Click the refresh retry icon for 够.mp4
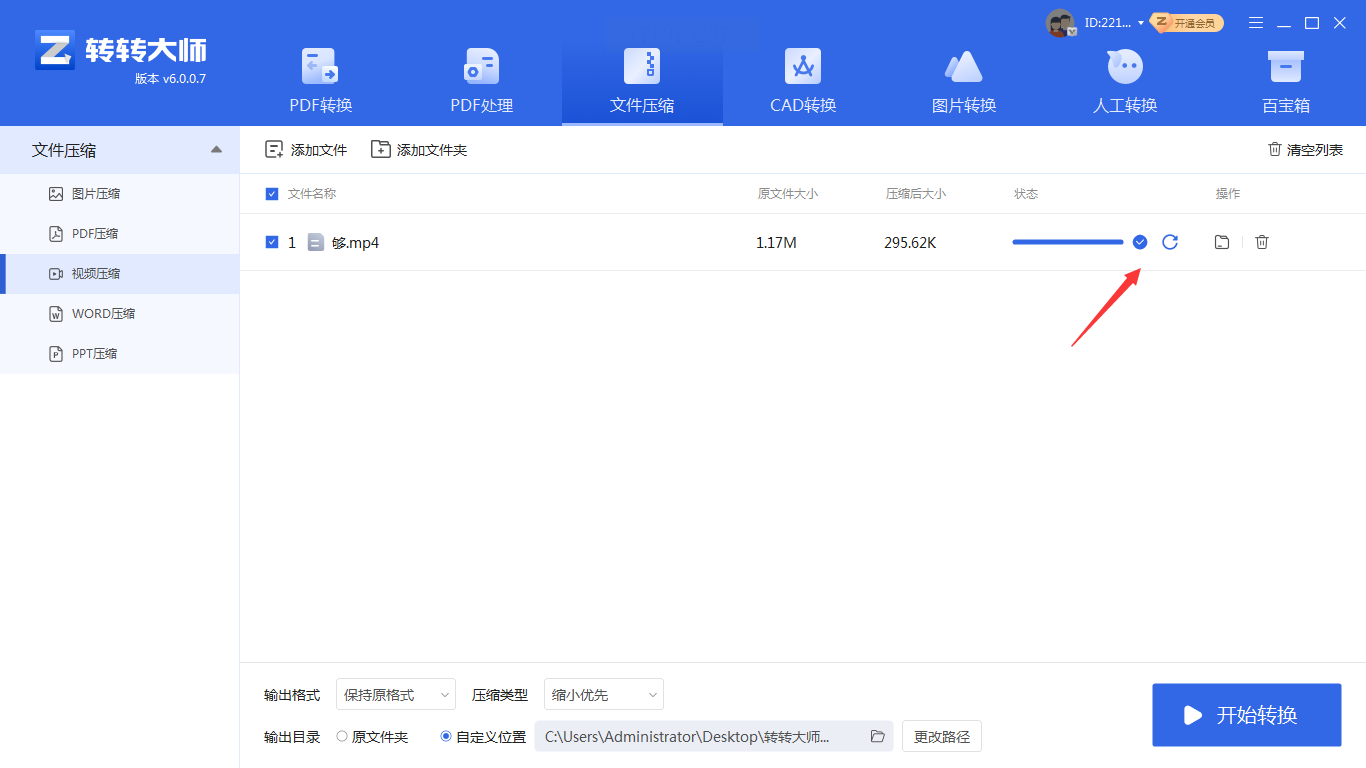The width and height of the screenshot is (1366, 768). [1170, 242]
